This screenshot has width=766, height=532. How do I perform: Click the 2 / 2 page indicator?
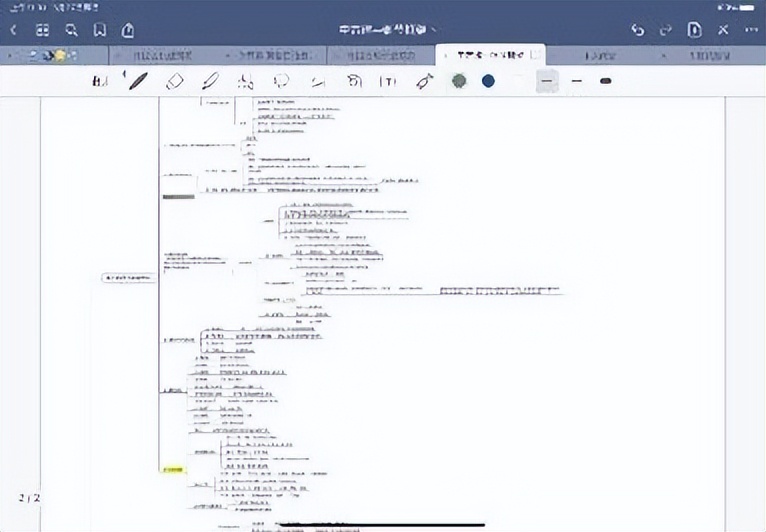click(29, 498)
